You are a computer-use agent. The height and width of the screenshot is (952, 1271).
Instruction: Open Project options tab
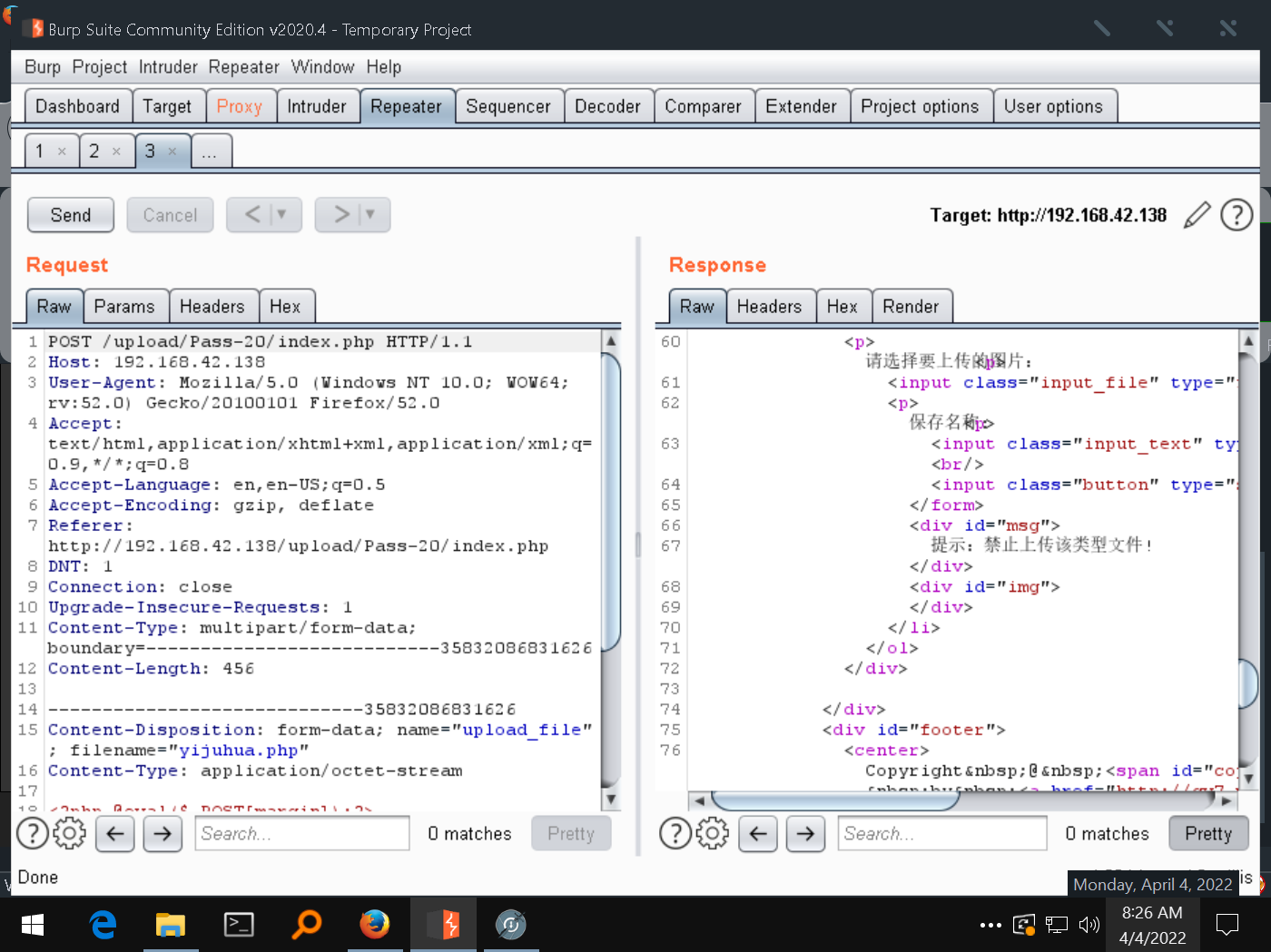pyautogui.click(x=921, y=106)
